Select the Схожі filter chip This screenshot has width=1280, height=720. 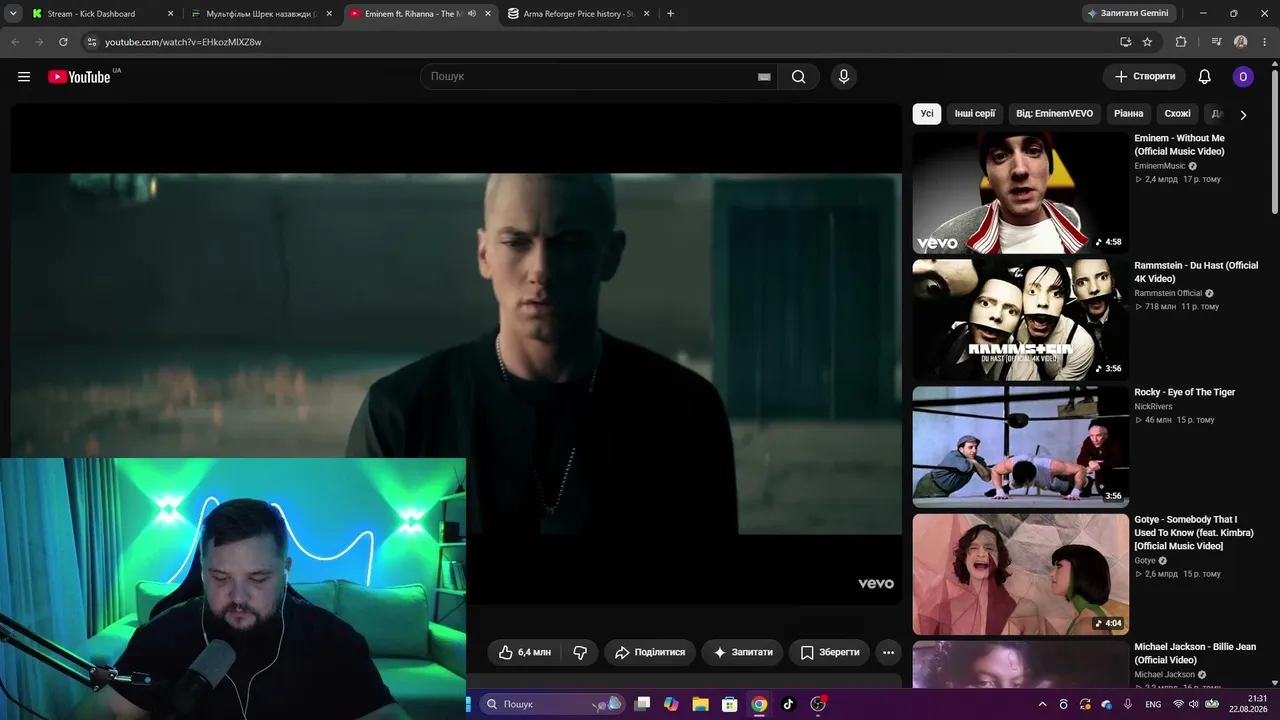[1178, 114]
